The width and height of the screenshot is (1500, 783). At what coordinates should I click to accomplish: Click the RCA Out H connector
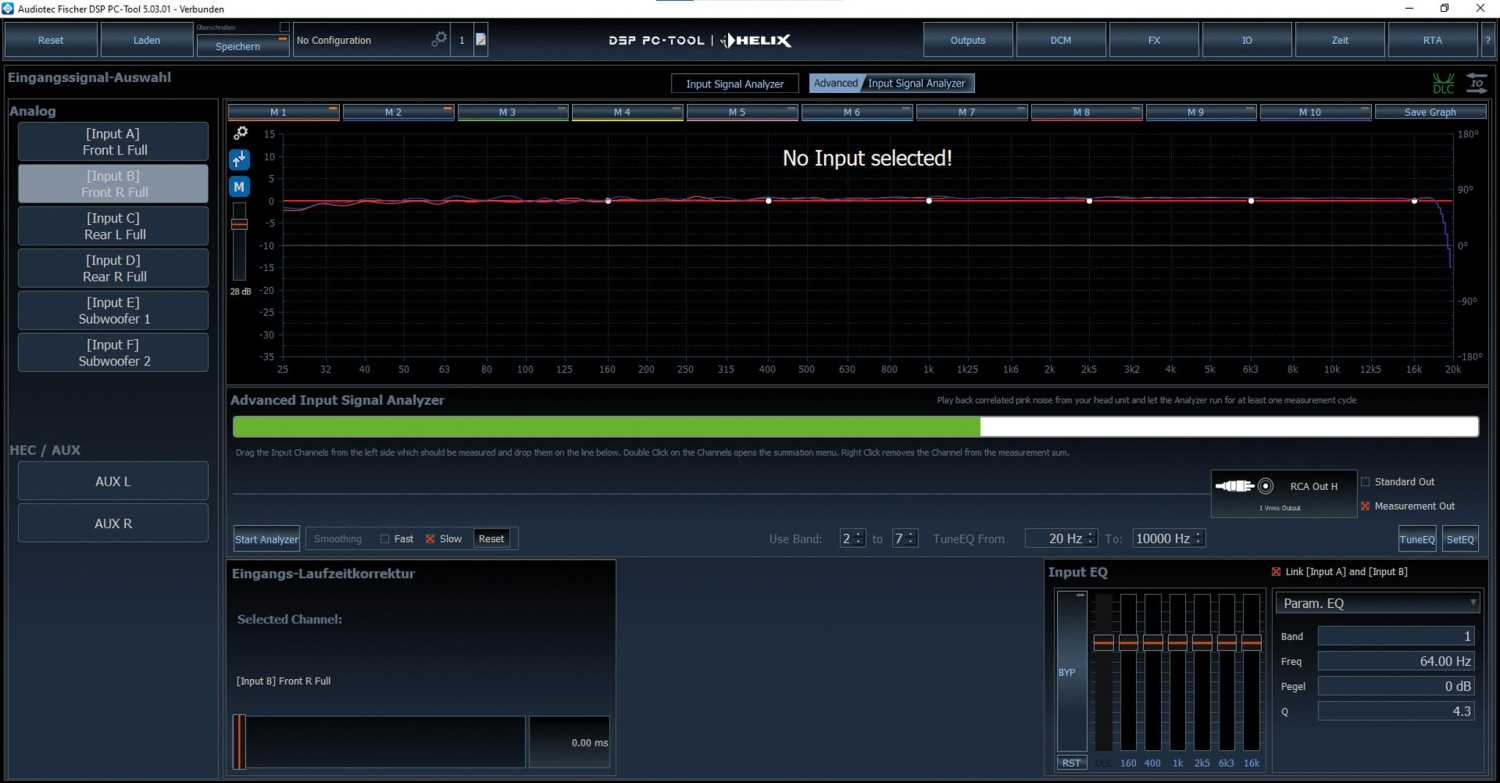click(1284, 493)
